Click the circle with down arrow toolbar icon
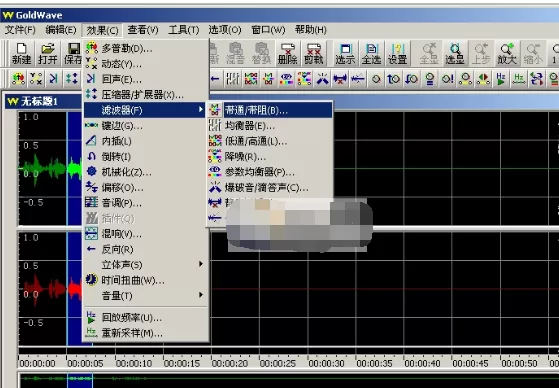 coord(411,79)
